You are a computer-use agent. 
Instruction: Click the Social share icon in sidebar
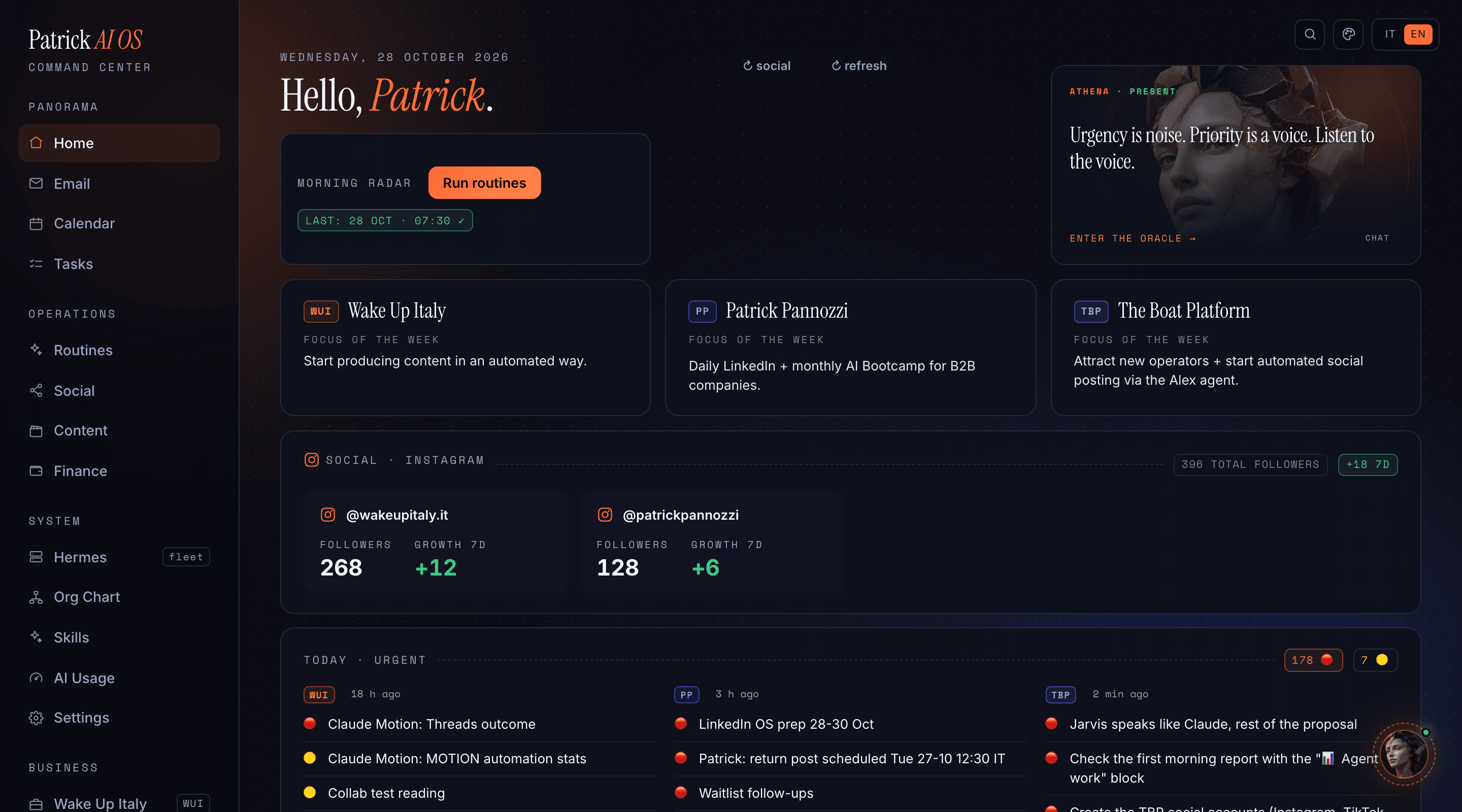pos(37,390)
